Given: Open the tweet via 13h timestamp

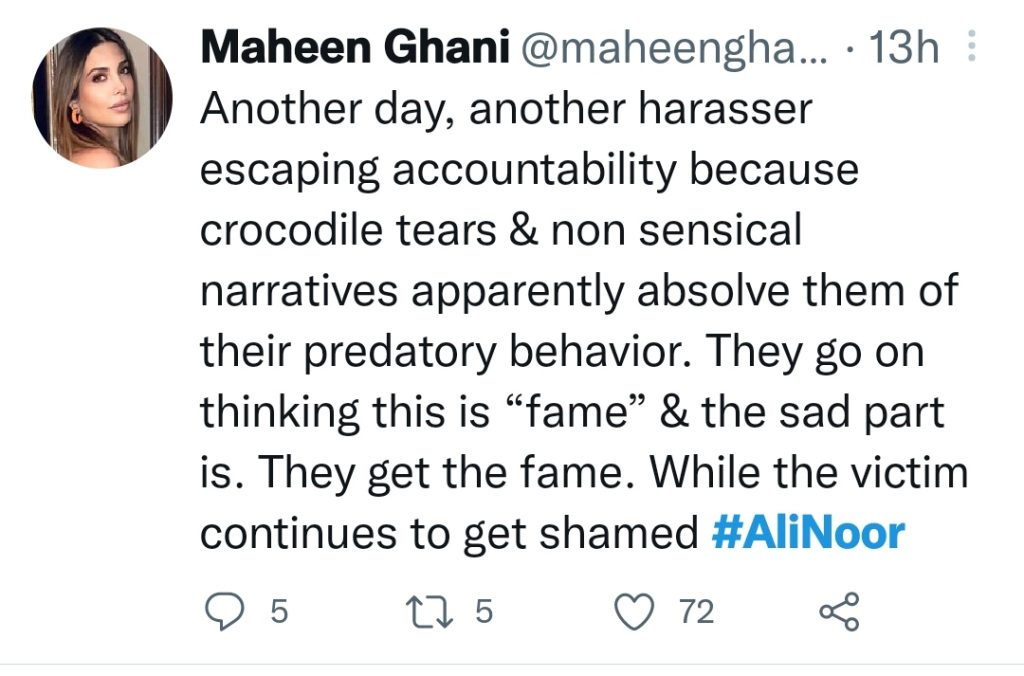Looking at the screenshot, I should click(903, 48).
